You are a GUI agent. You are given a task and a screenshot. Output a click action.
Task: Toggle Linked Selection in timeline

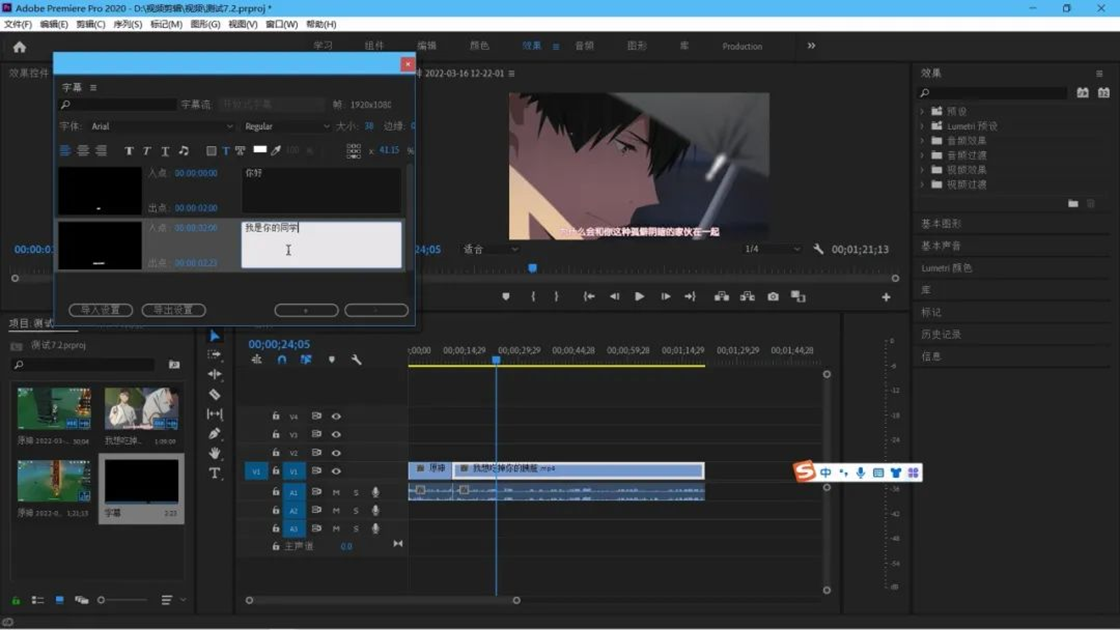pyautogui.click(x=306, y=359)
